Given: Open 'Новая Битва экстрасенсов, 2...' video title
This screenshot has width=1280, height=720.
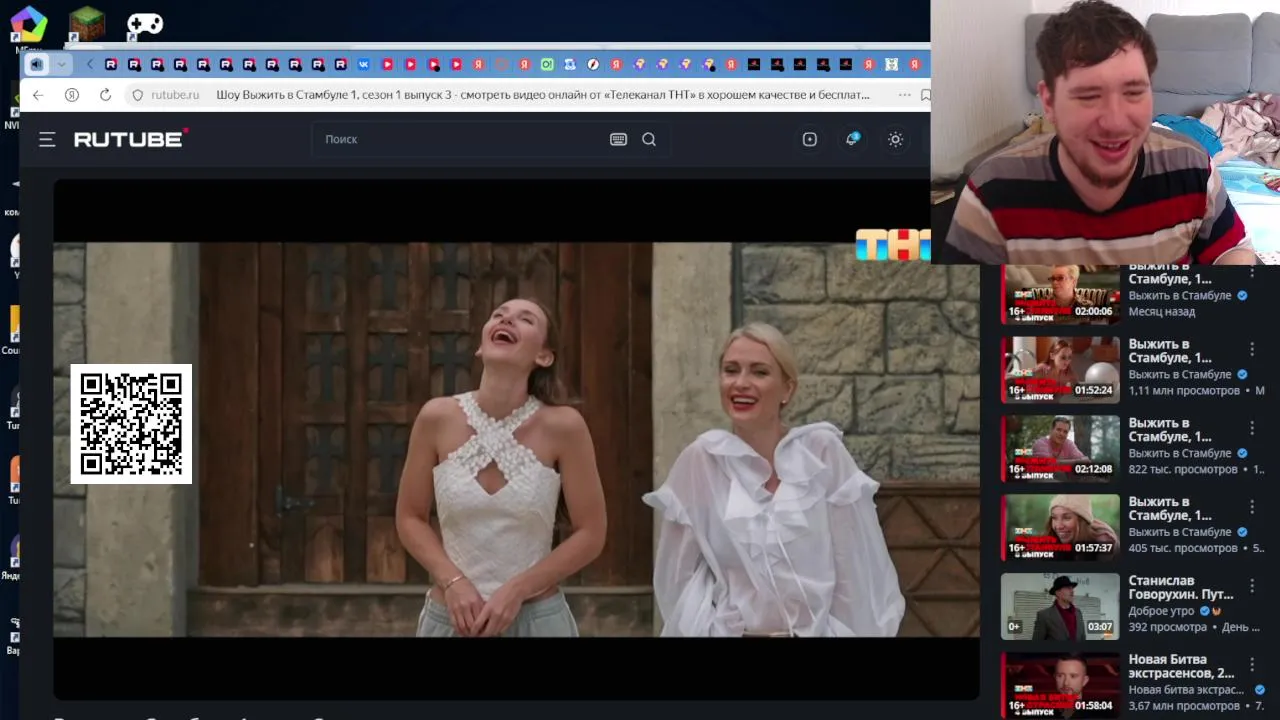Looking at the screenshot, I should point(1181,667).
